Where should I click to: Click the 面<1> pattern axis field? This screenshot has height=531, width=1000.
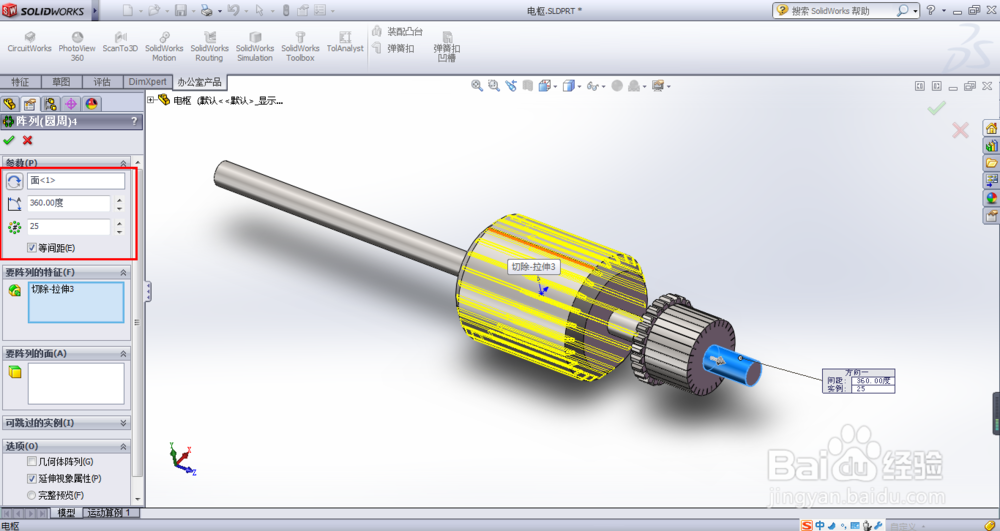tap(76, 180)
